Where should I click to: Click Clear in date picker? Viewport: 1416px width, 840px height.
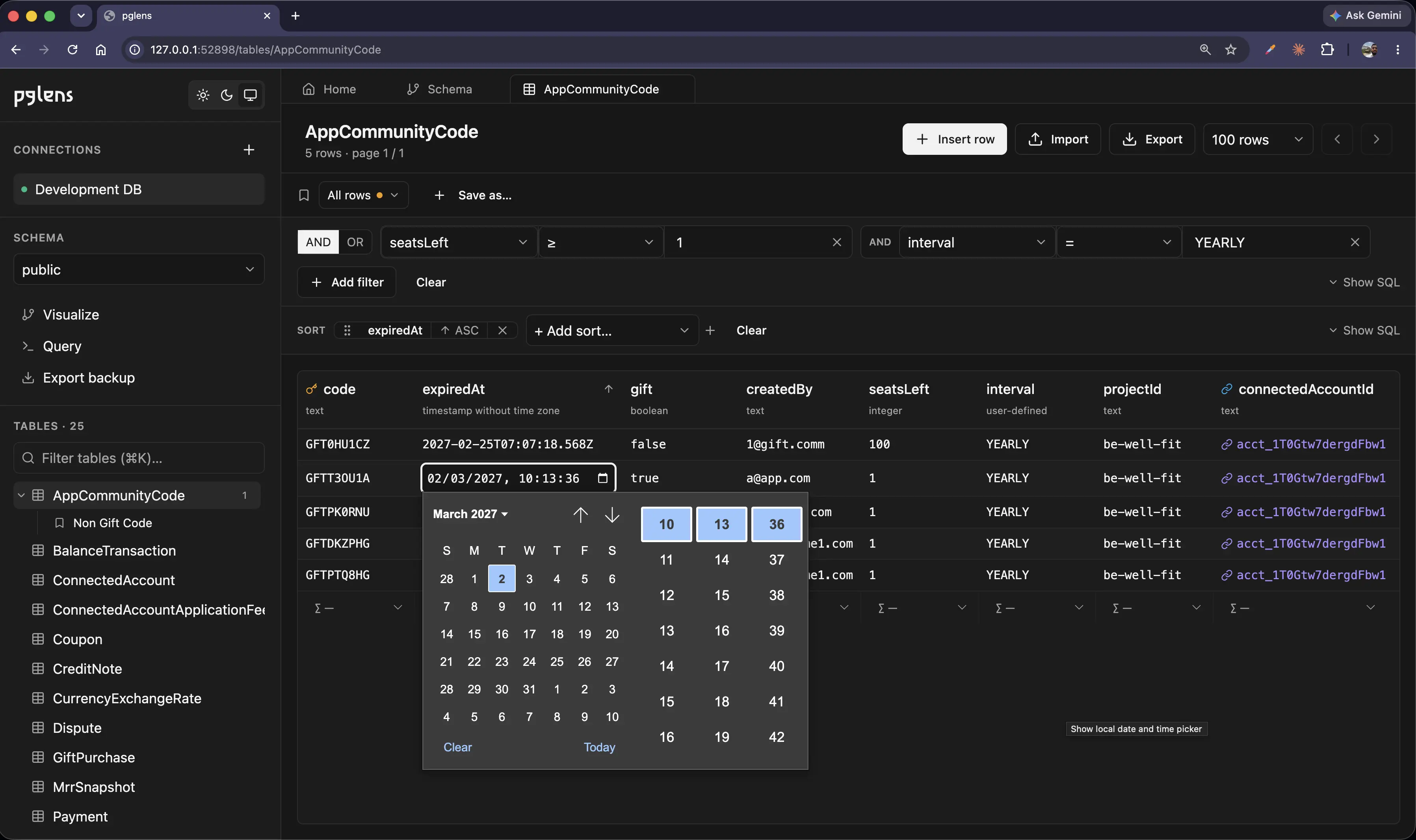457,748
